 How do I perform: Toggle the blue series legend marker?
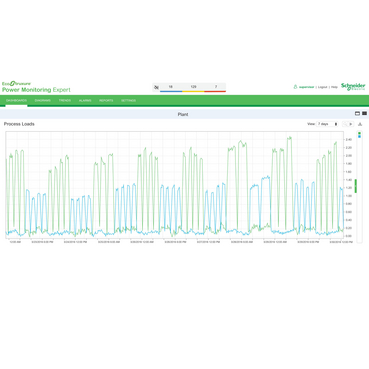click(359, 137)
